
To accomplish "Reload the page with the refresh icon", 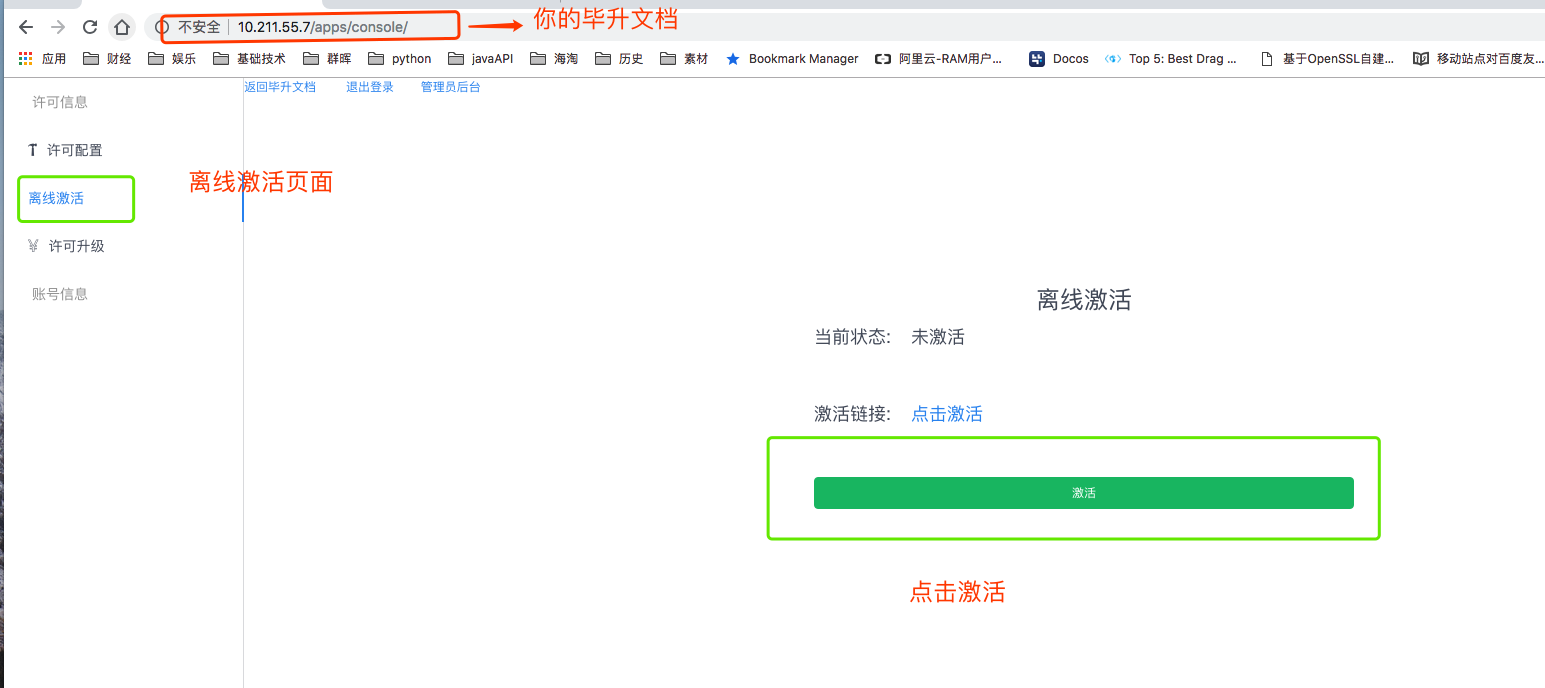I will pos(90,27).
